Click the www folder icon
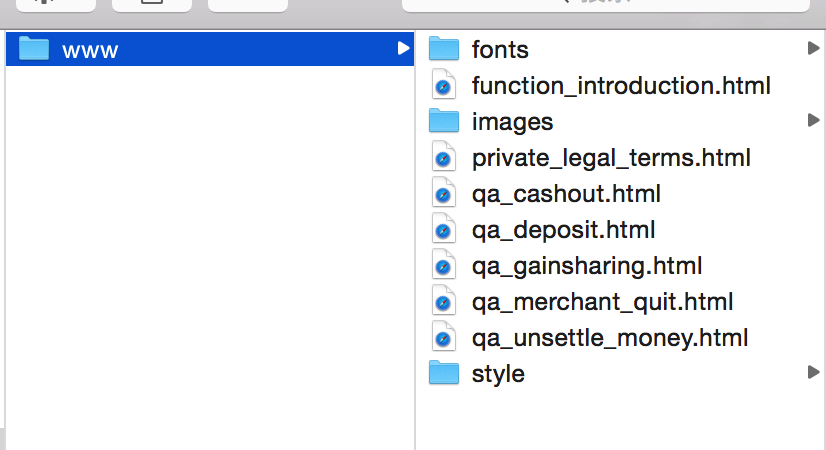Screen dimensions: 826x450 click(x=34, y=49)
